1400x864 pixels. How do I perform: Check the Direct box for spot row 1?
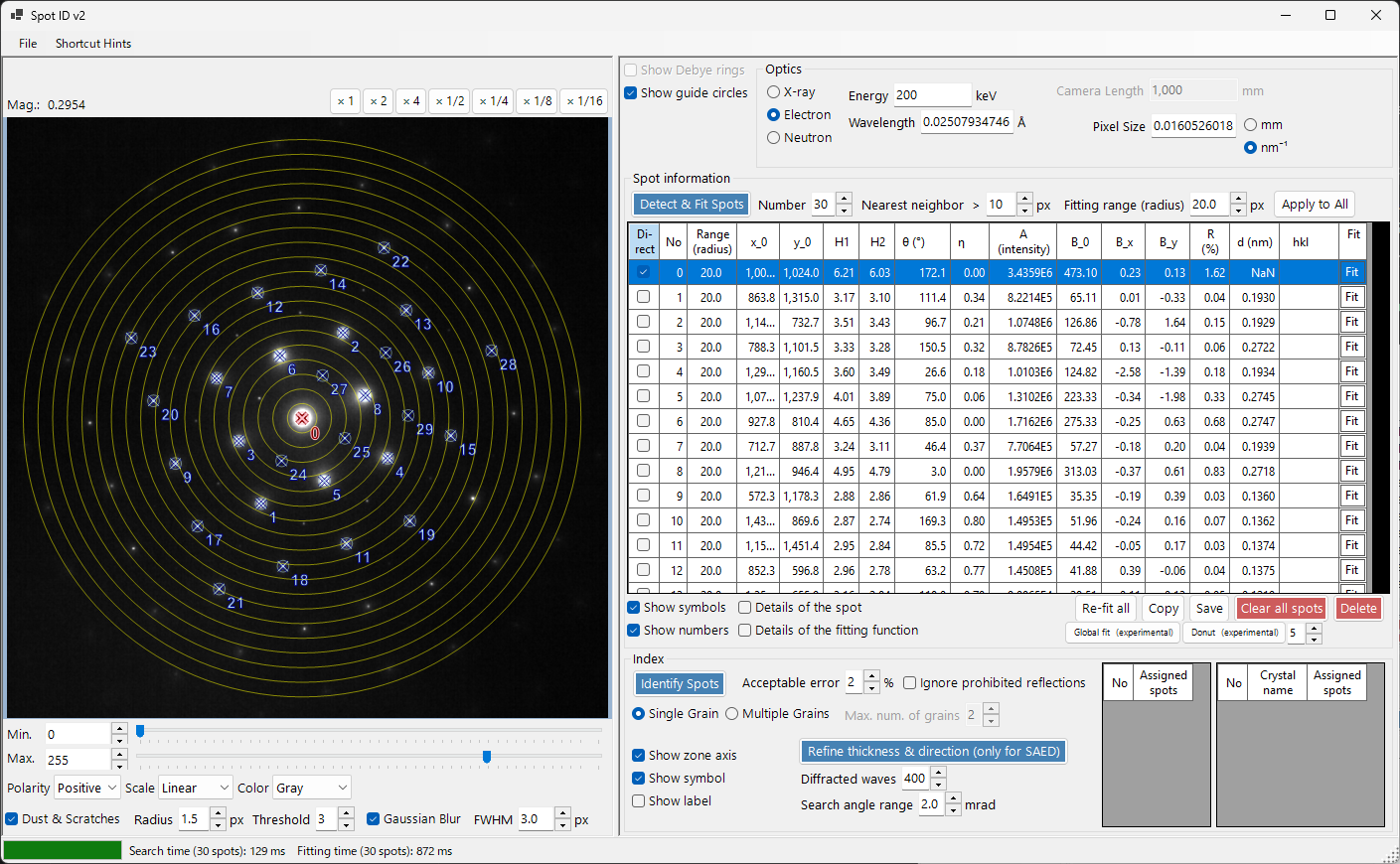[643, 297]
